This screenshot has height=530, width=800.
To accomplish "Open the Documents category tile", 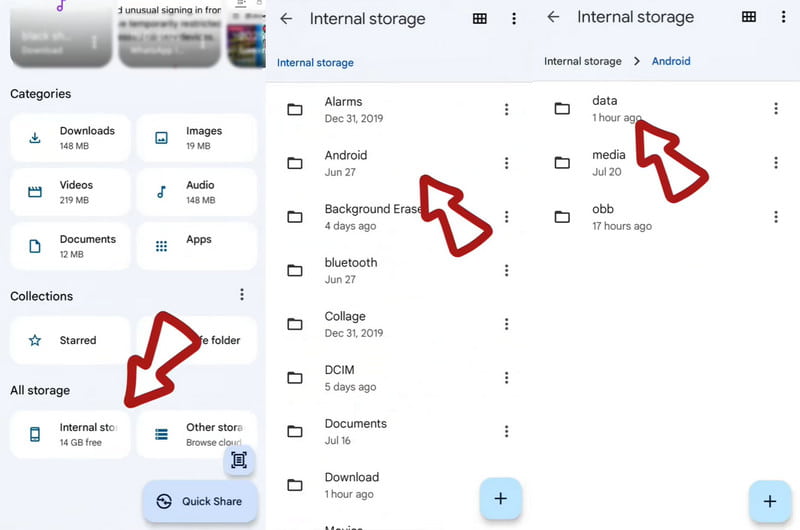I will tap(70, 246).
